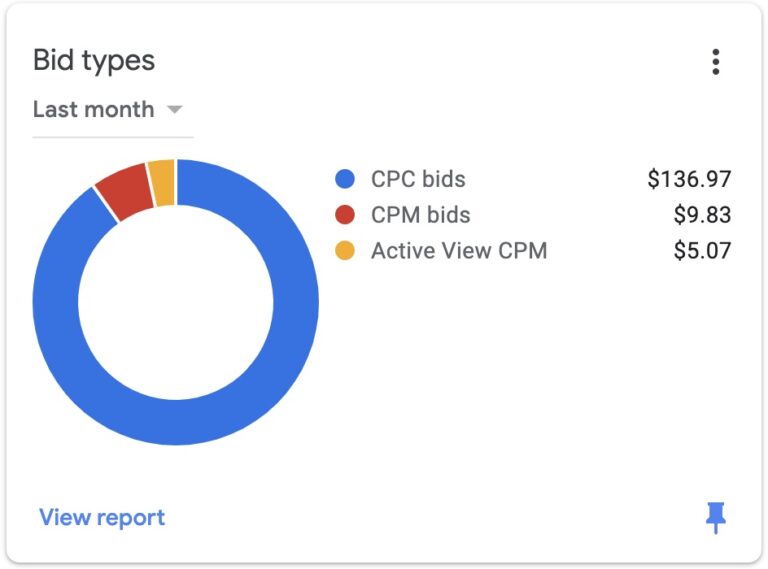The height and width of the screenshot is (569, 768).
Task: Open the View report link
Action: coord(102,517)
